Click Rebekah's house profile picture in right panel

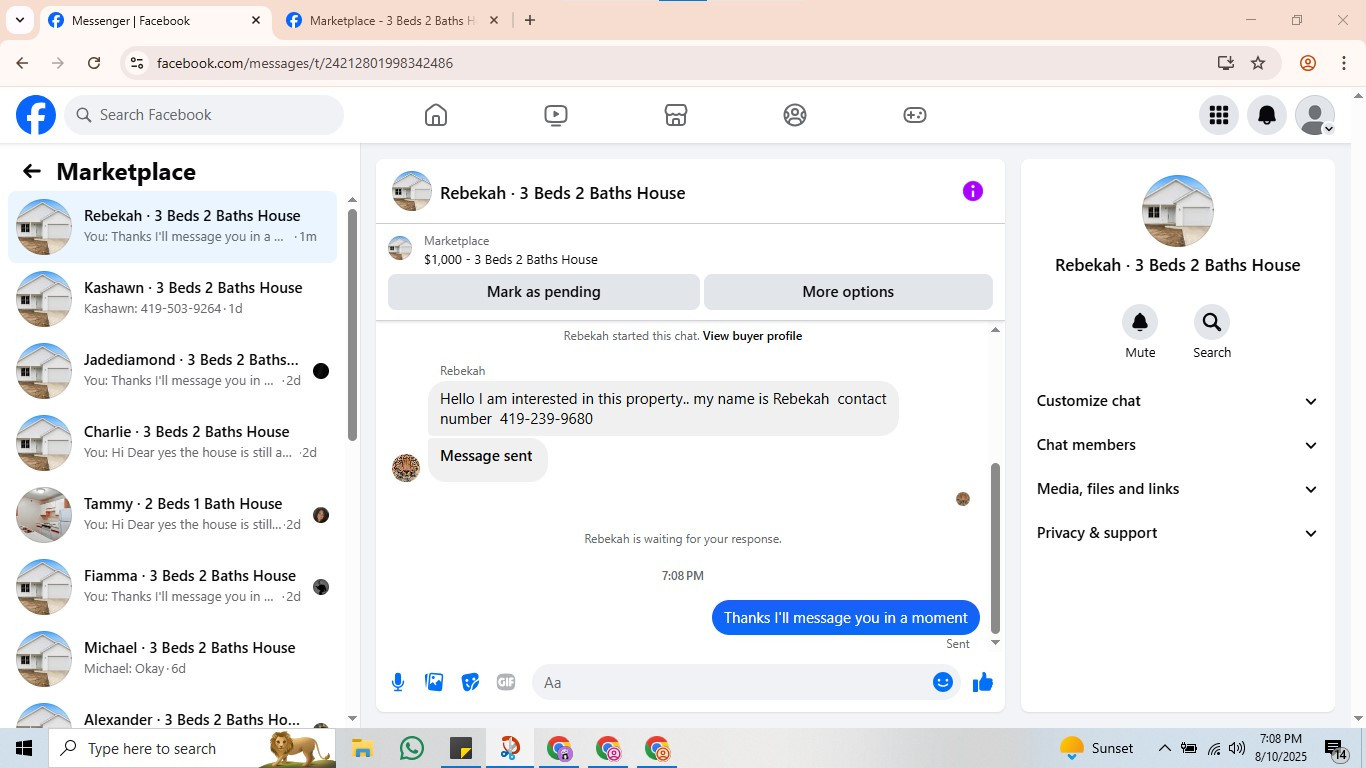pyautogui.click(x=1178, y=211)
